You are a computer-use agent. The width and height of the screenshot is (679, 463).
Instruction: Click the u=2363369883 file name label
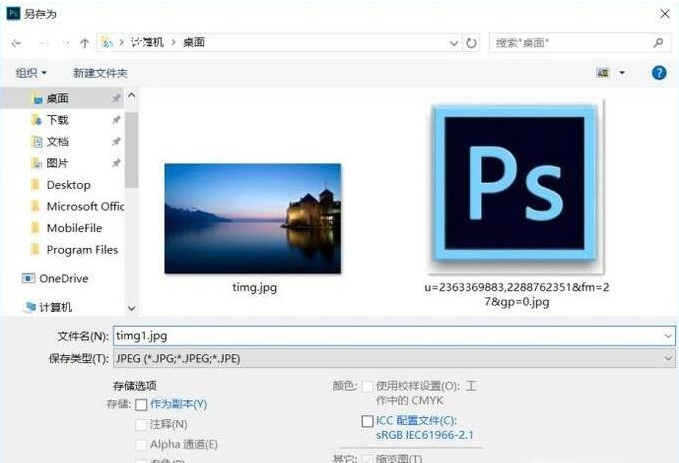click(x=517, y=294)
